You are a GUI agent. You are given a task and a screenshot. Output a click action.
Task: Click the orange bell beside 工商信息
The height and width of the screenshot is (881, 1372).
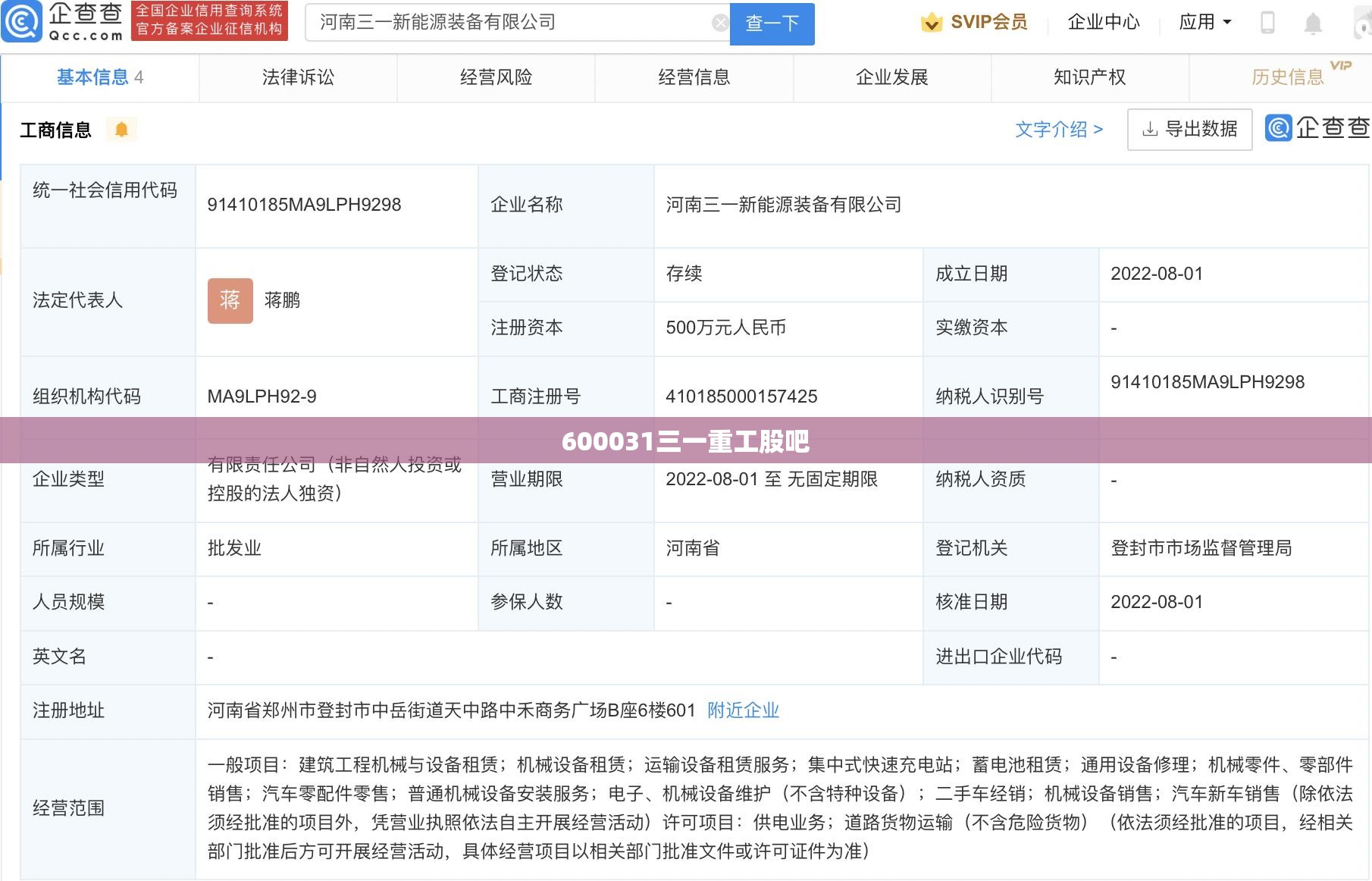[121, 130]
